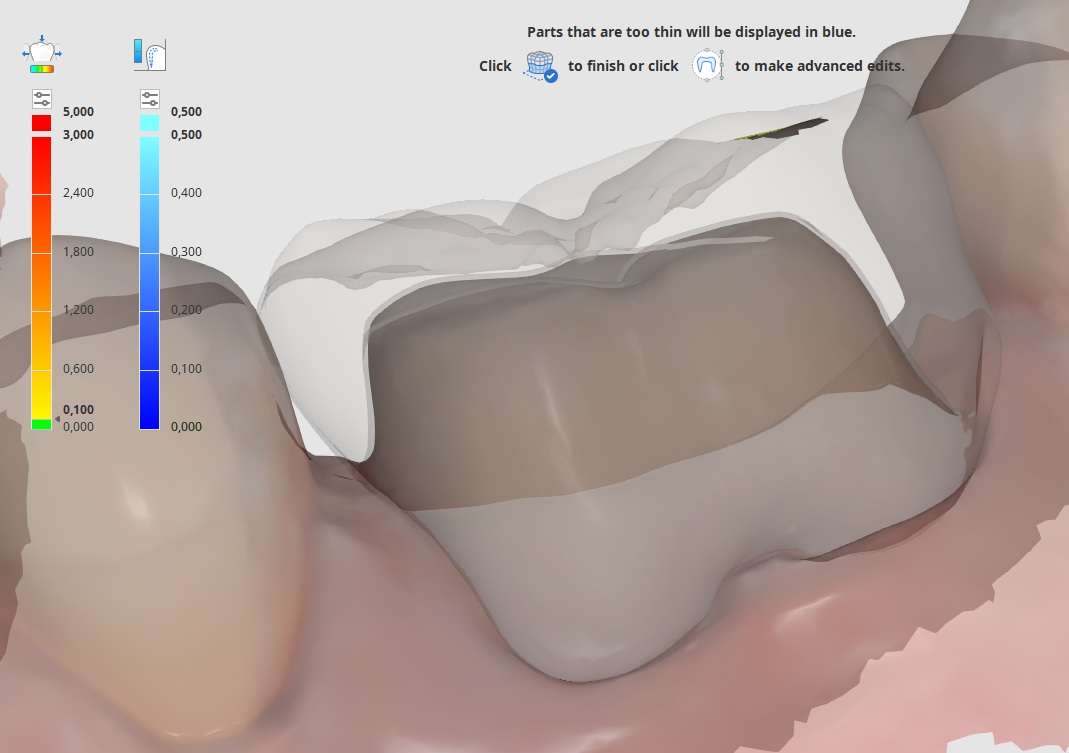Select the bold 0,100 threshold value
The height and width of the screenshot is (753, 1069).
pyautogui.click(x=78, y=410)
